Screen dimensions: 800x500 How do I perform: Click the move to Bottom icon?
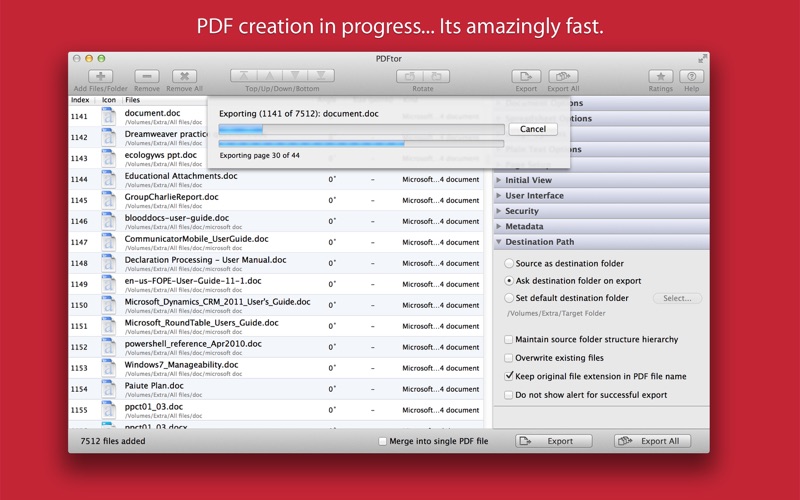click(321, 76)
